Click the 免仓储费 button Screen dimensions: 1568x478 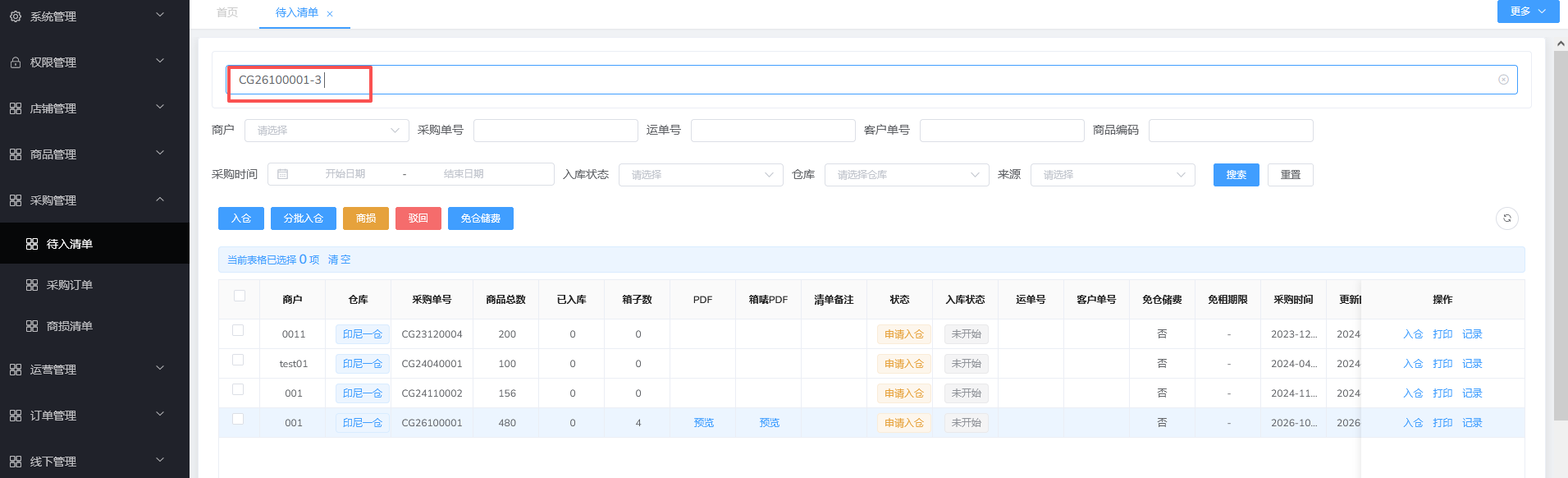(x=481, y=218)
